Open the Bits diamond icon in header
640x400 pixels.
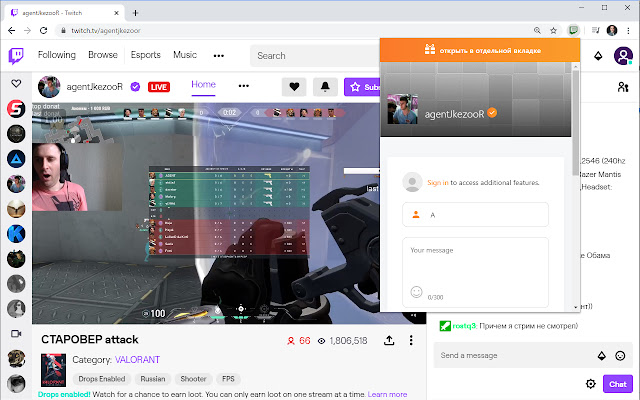(598, 56)
